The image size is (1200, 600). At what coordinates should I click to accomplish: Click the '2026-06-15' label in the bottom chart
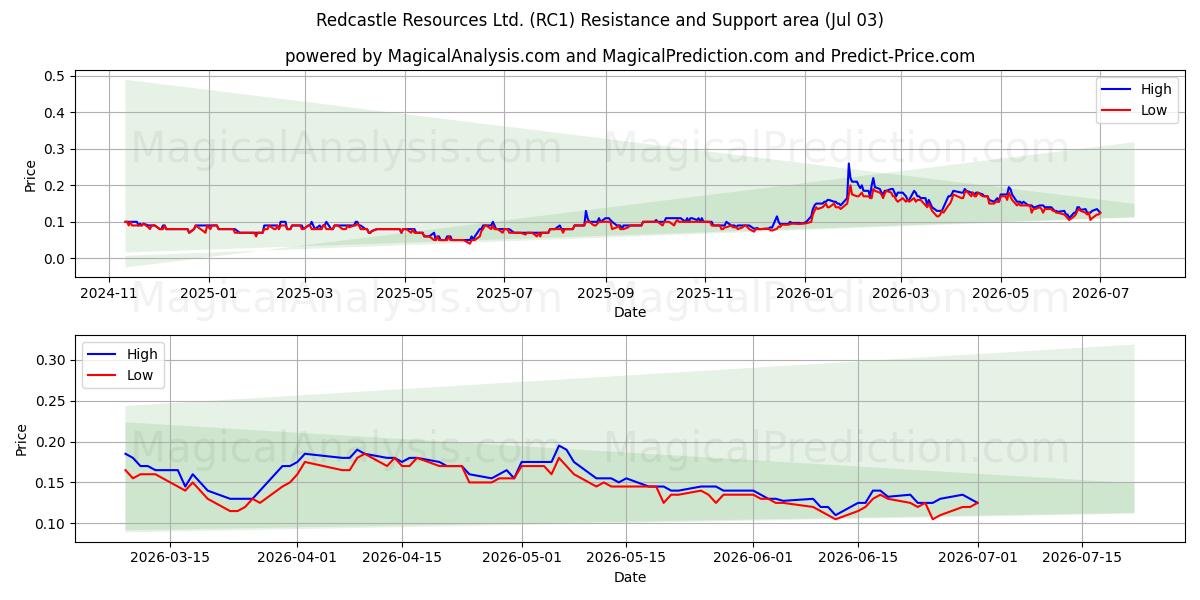tap(859, 559)
